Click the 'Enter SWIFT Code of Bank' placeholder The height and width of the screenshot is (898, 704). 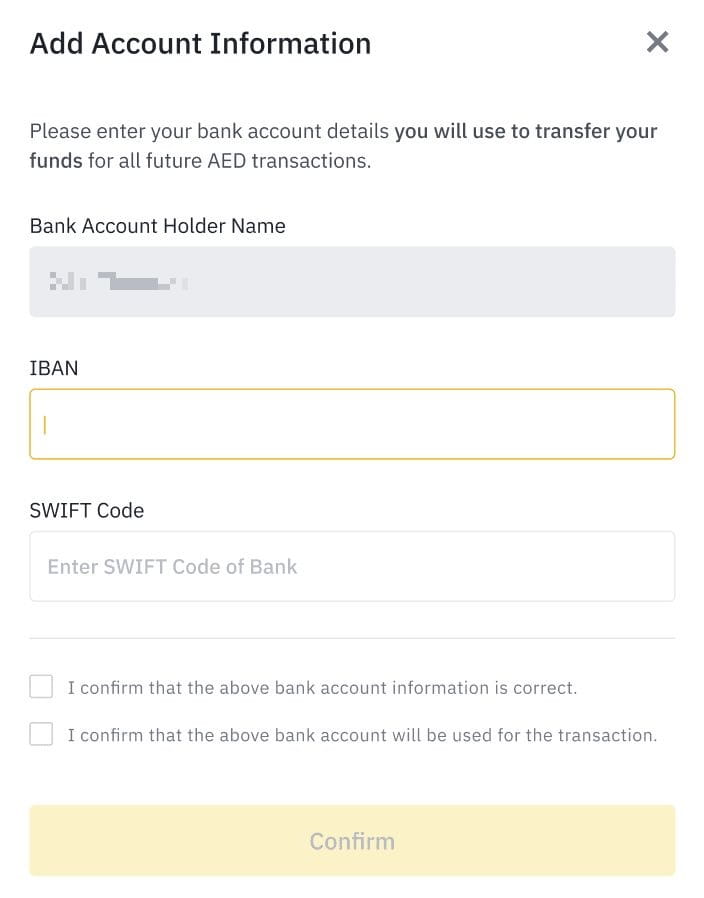pos(172,566)
